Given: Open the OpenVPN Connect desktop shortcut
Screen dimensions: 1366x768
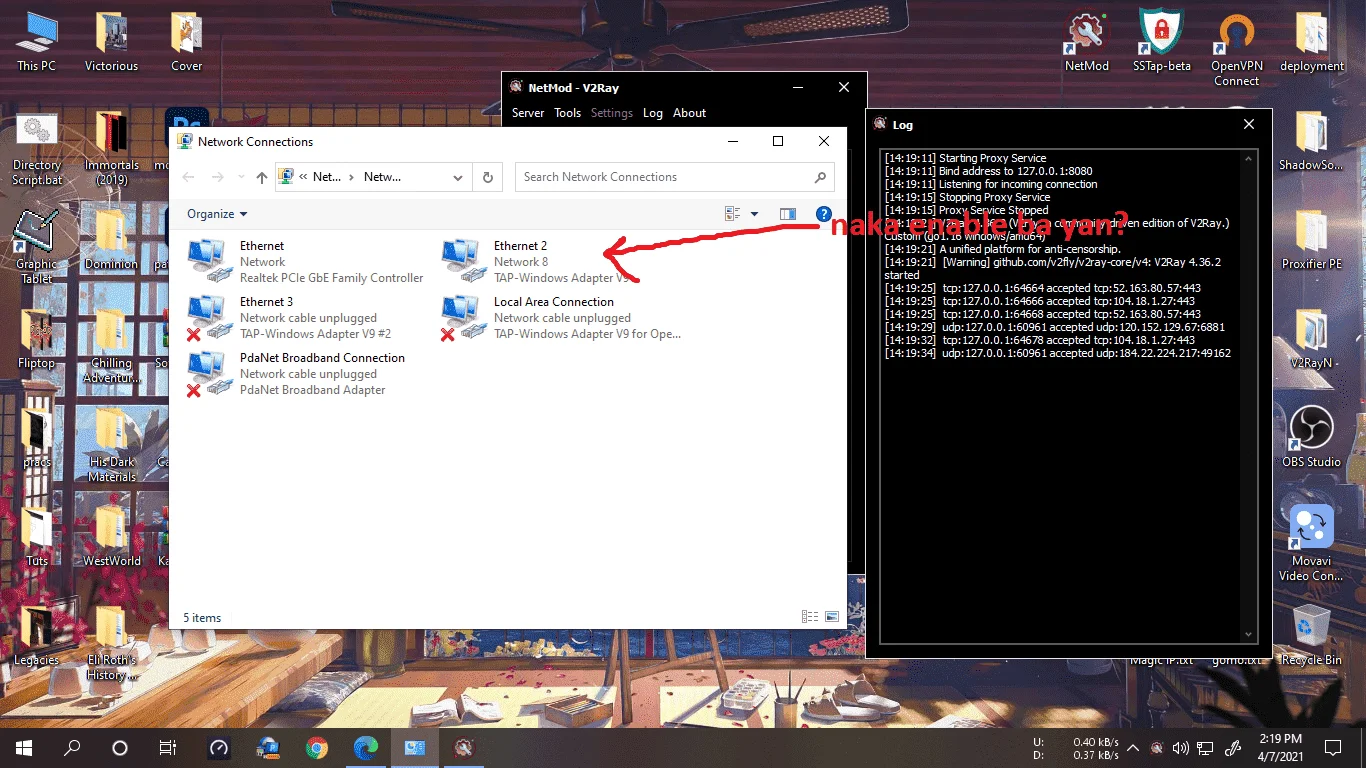Looking at the screenshot, I should [x=1236, y=50].
